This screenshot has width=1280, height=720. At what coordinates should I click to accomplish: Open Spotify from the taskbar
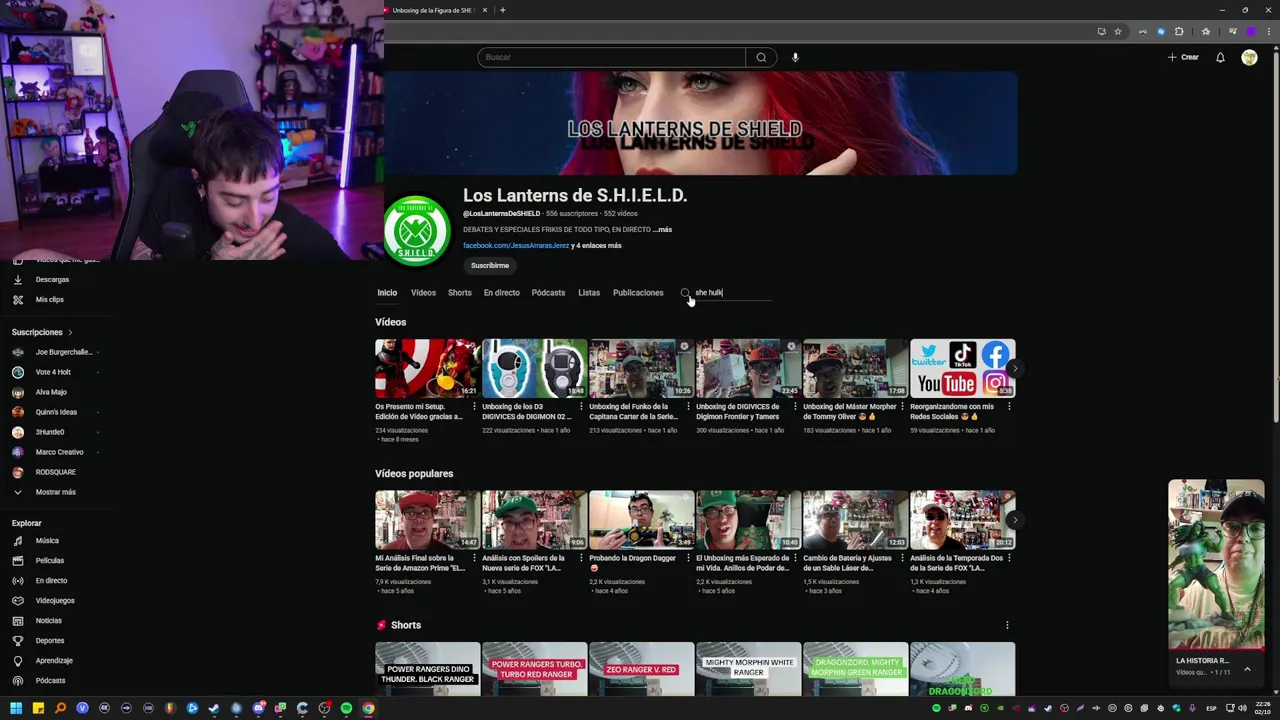click(346, 708)
